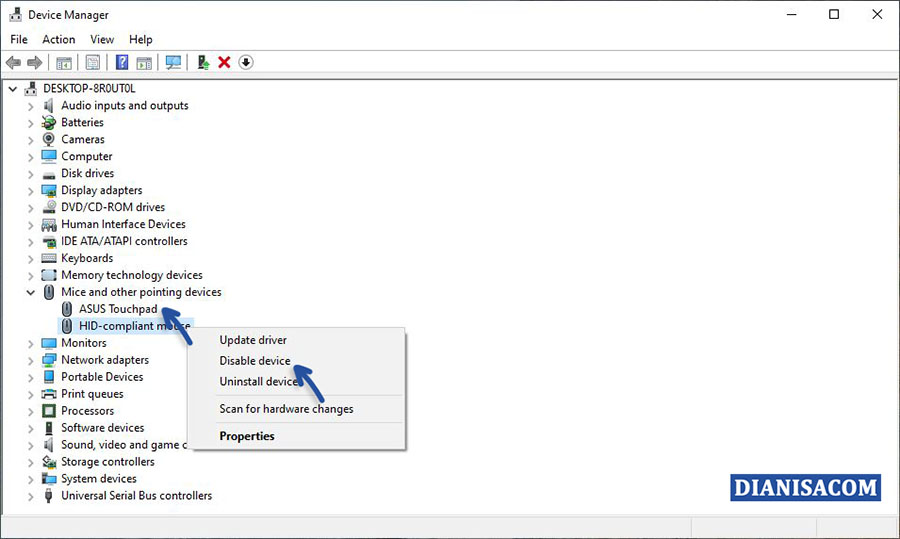The height and width of the screenshot is (539, 900).
Task: Select the Storage controllers label
Action: click(108, 462)
